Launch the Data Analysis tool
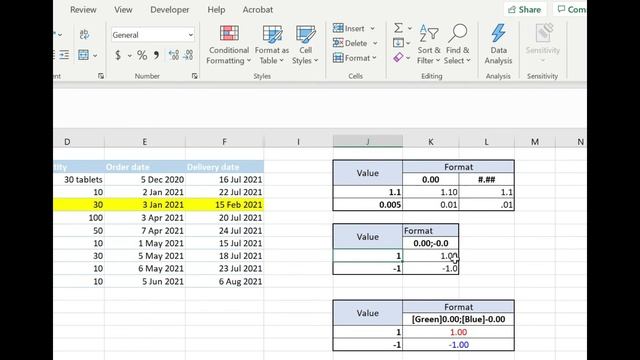Image resolution: width=640 pixels, height=360 pixels. (x=498, y=44)
